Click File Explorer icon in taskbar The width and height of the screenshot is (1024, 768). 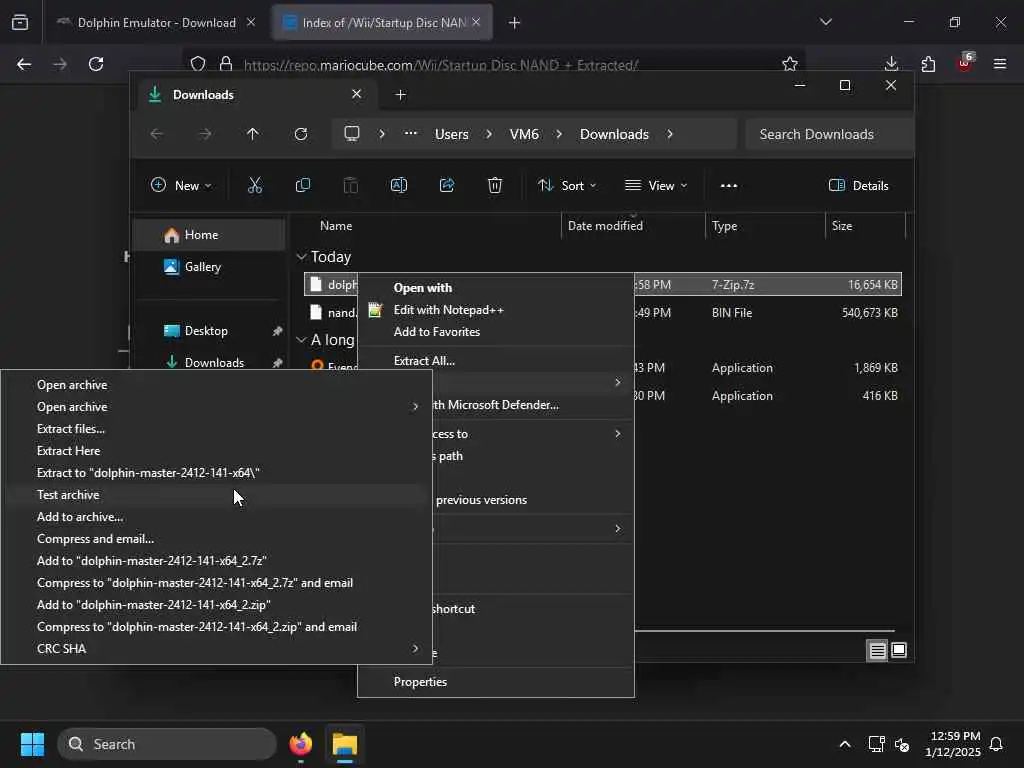coord(345,744)
